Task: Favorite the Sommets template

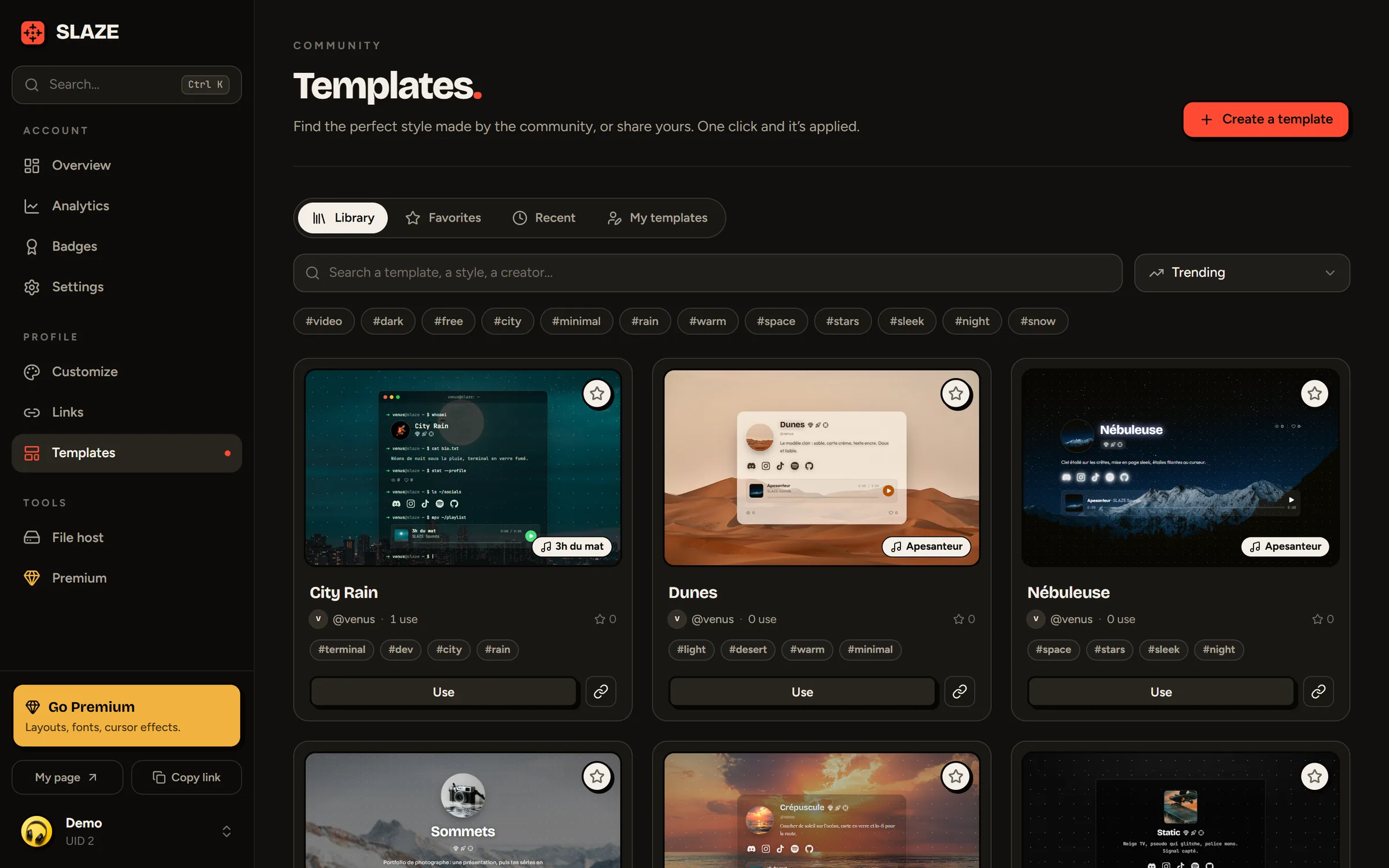Action: pos(597,777)
